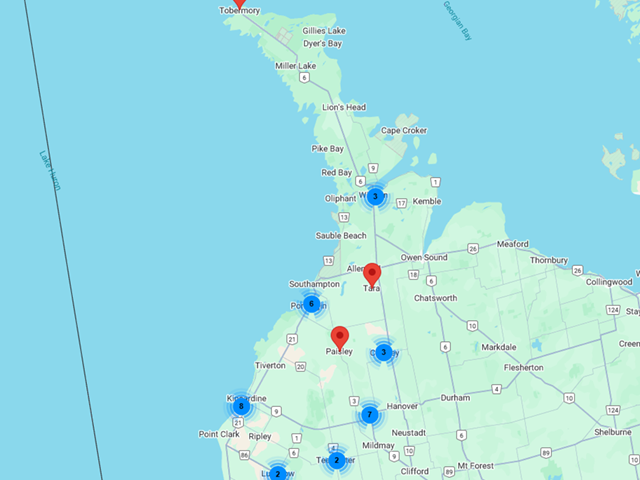This screenshot has width=640, height=480.
Task: Select the red pin marking Paisley
Action: click(x=340, y=338)
